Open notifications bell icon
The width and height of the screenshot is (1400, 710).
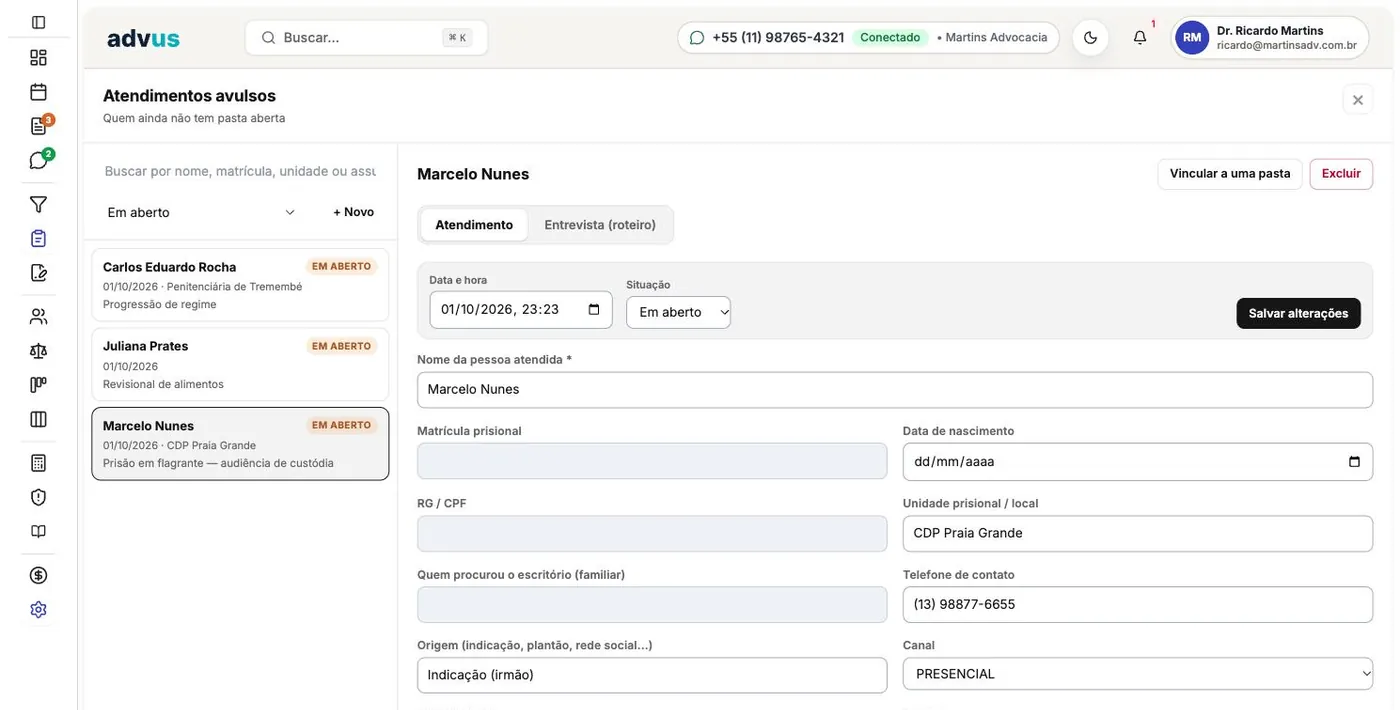[1140, 38]
